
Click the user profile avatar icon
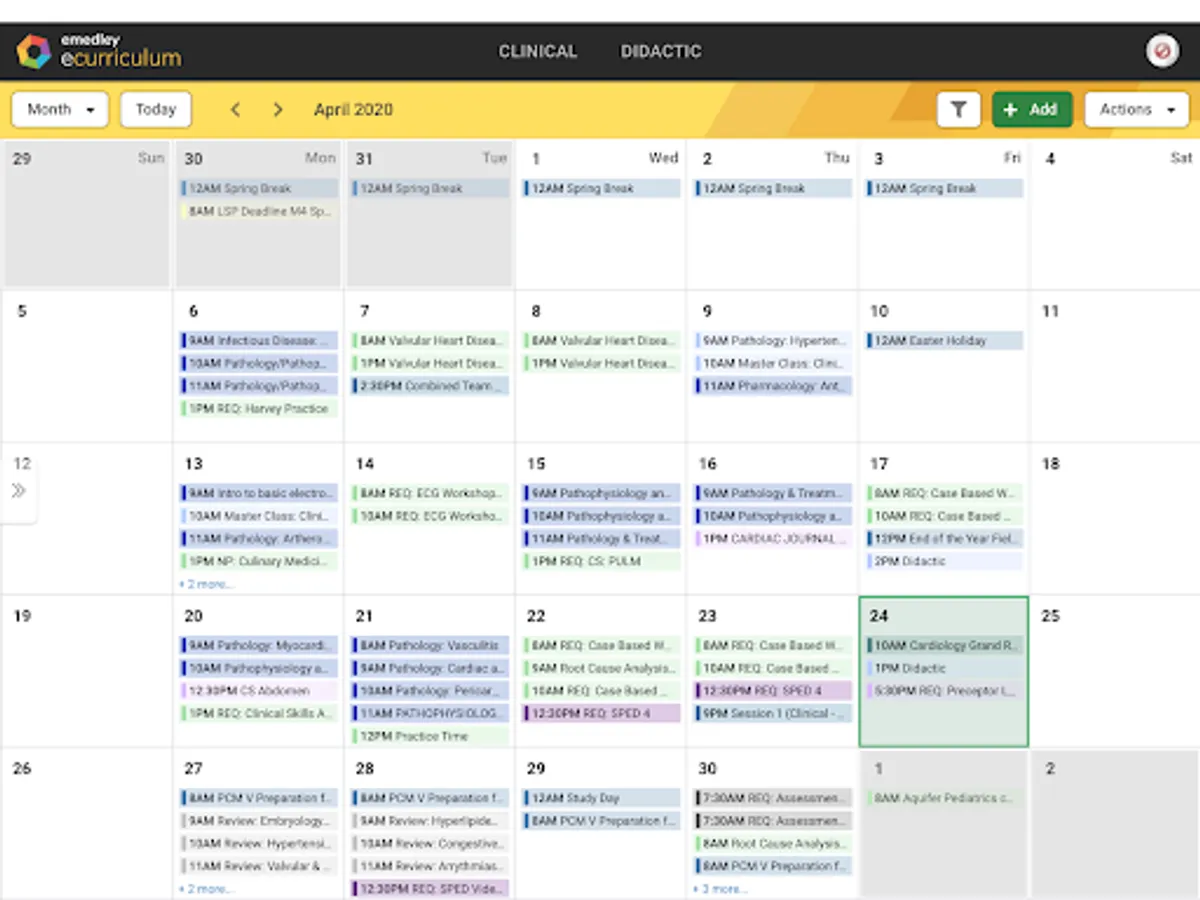click(1162, 50)
